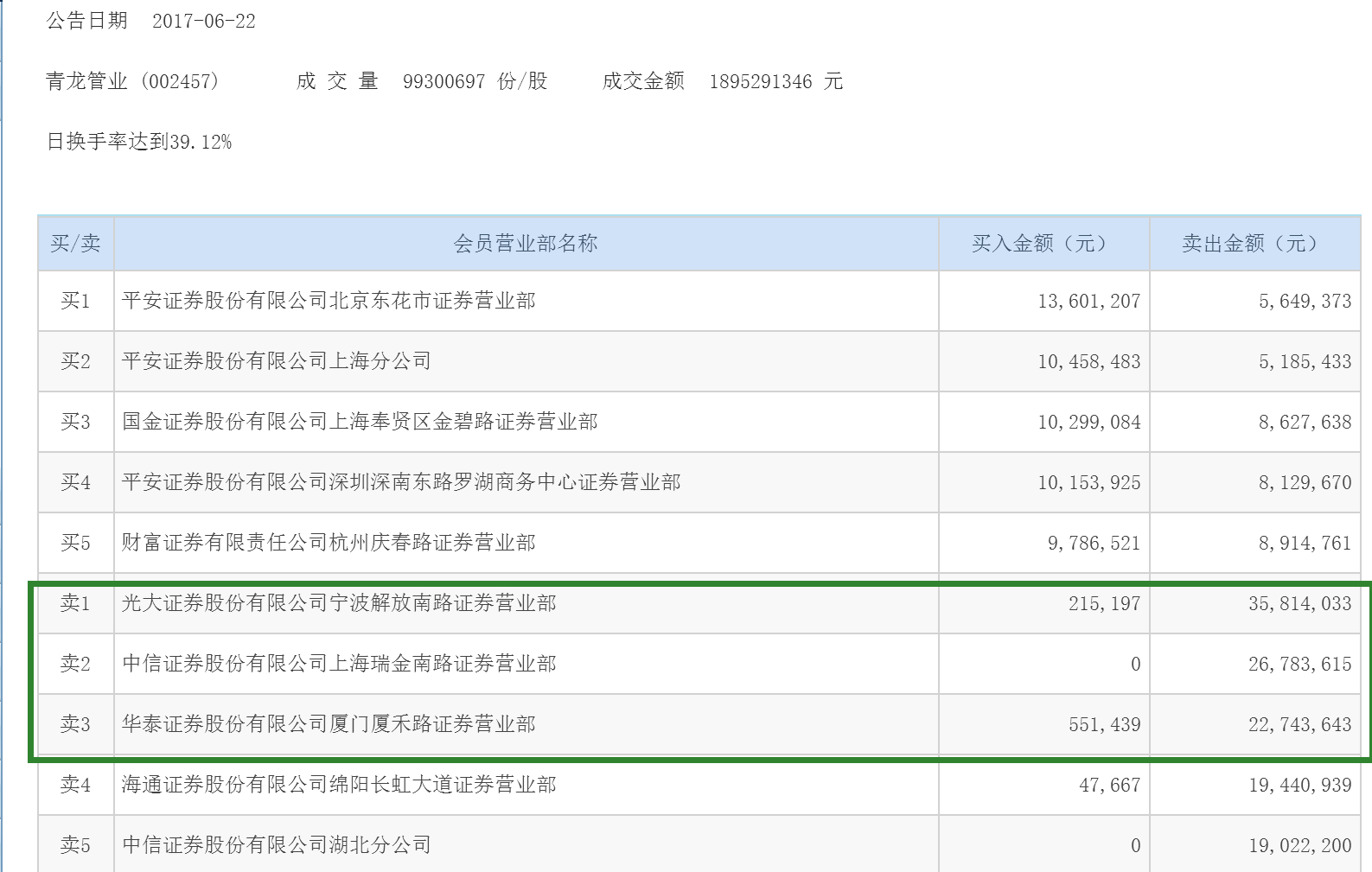Select the 卖4 row label
The width and height of the screenshot is (1372, 872).
click(x=76, y=785)
